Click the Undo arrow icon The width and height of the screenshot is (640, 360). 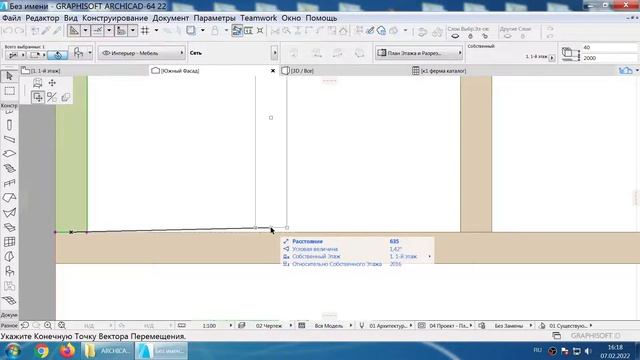pyautogui.click(x=8, y=31)
